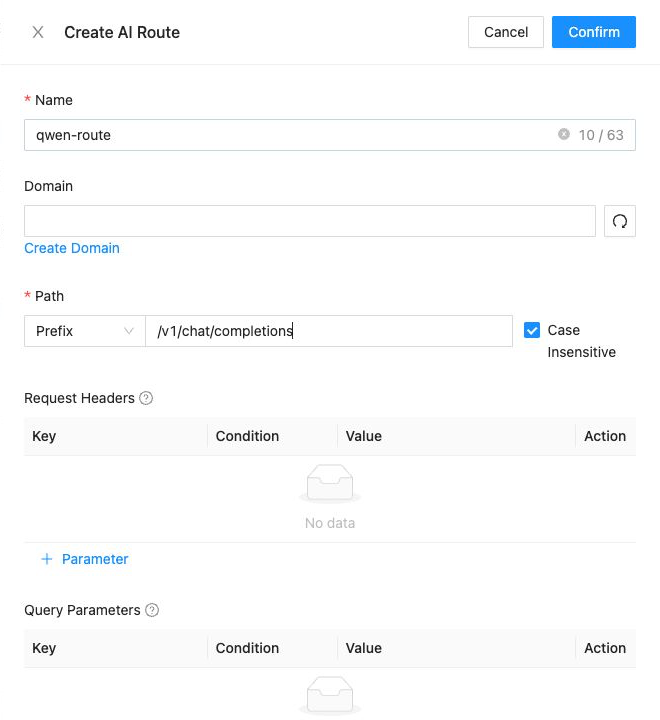Viewport: 660px width, 720px height.
Task: Follow the Create Domain link
Action: [x=72, y=248]
